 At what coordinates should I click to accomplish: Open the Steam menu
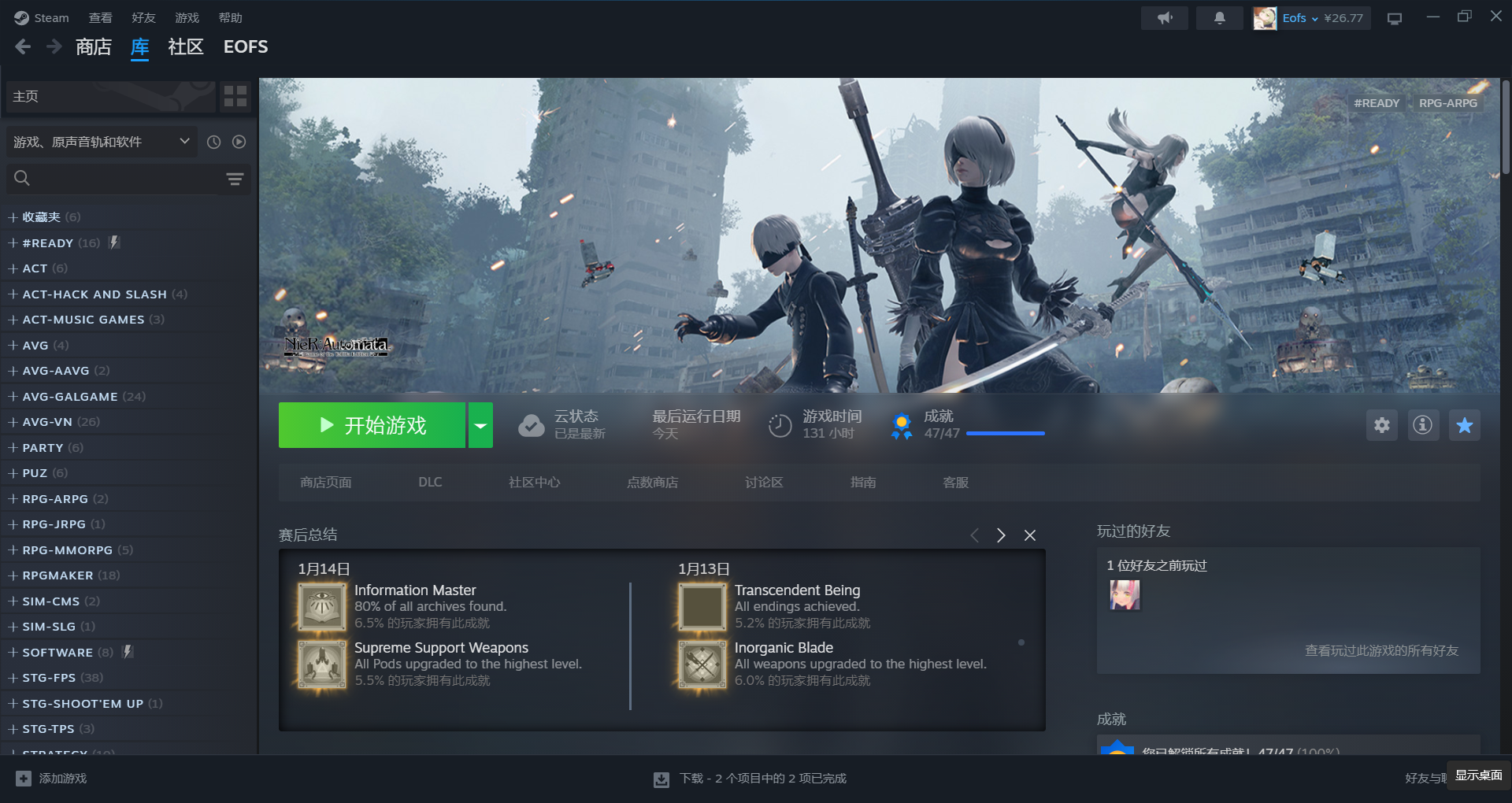pos(42,17)
